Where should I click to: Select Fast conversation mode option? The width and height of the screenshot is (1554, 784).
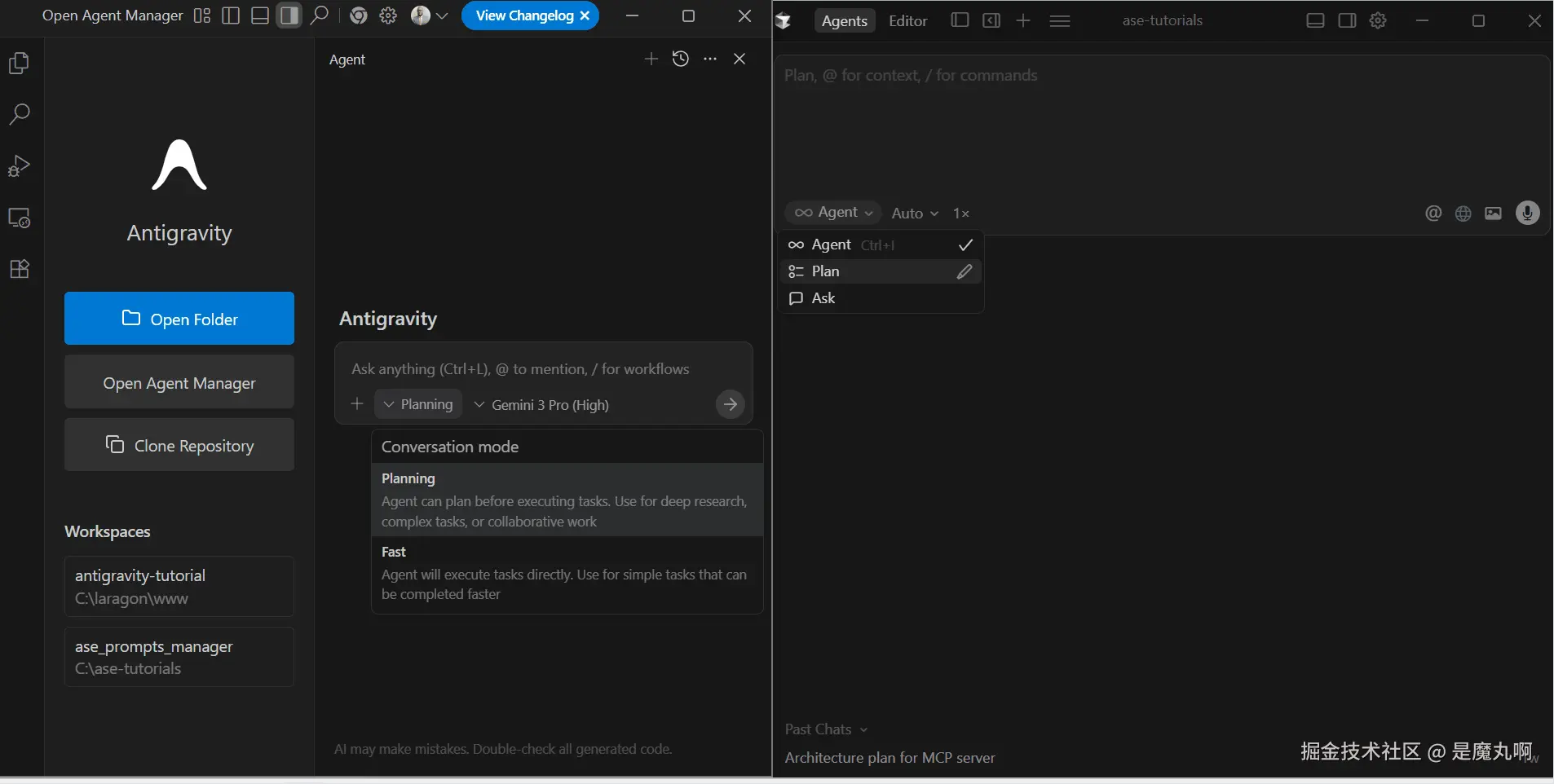[567, 573]
